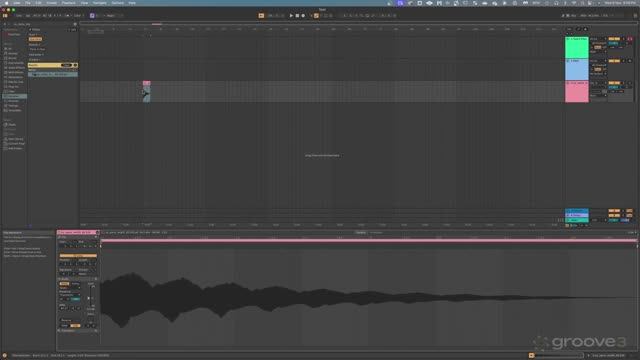
Task: Select Max for Live browser category
Action: [16, 82]
